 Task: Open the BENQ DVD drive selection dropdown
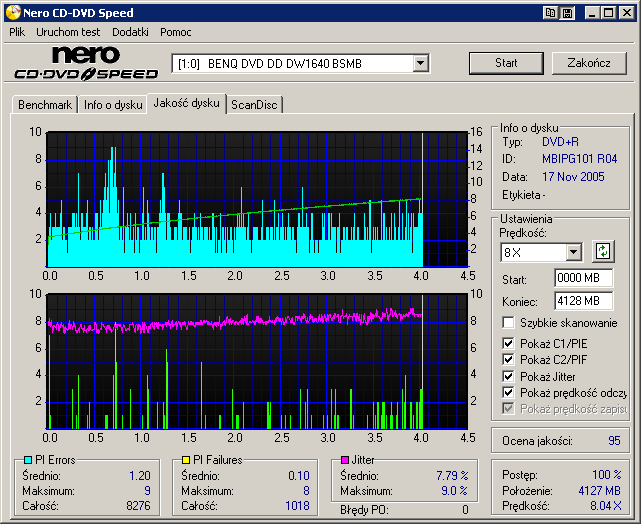point(421,64)
